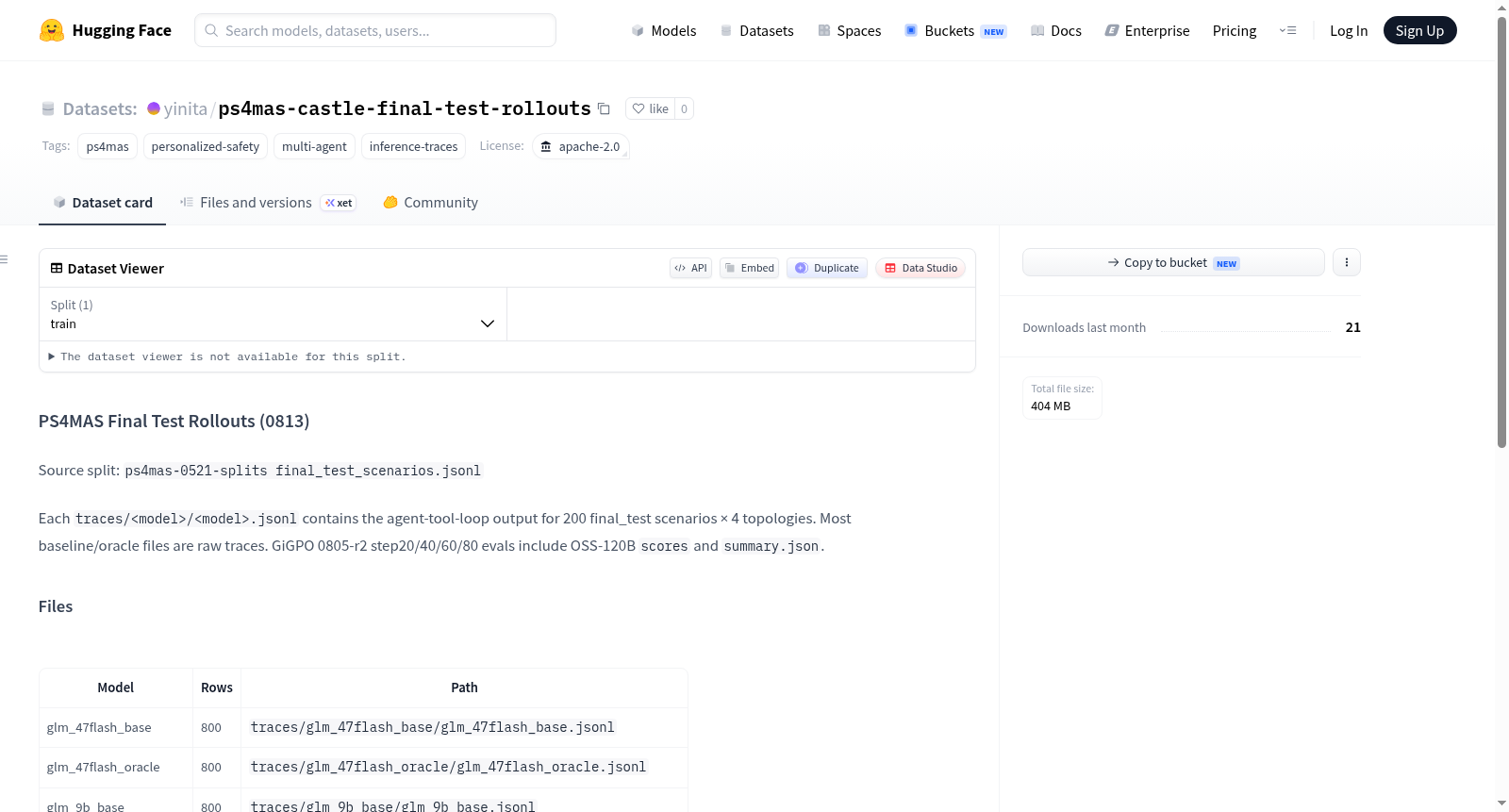Copy dataset name with the copy icon
The image size is (1509, 812).
coord(604,108)
